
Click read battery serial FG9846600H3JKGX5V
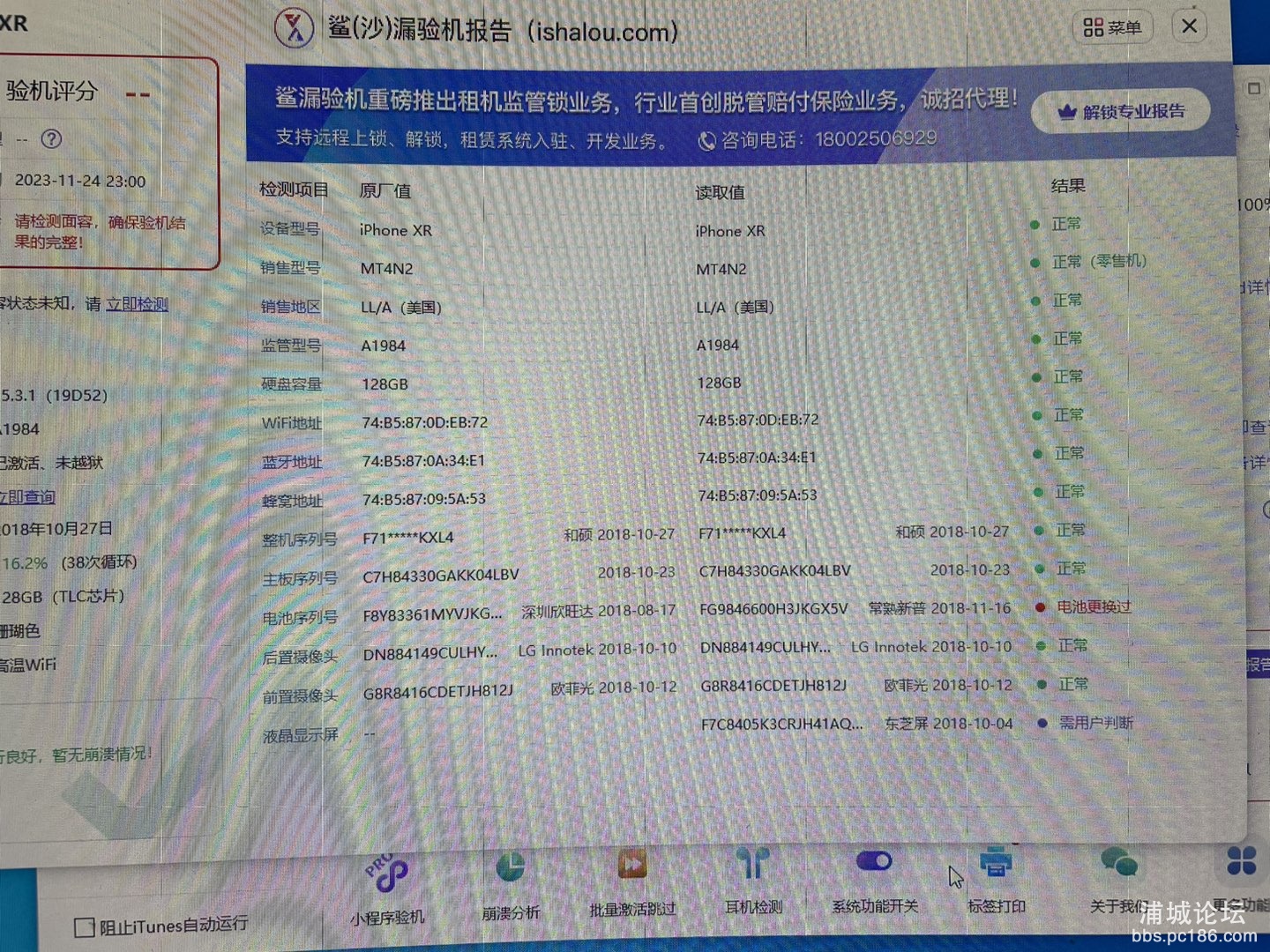tap(773, 608)
